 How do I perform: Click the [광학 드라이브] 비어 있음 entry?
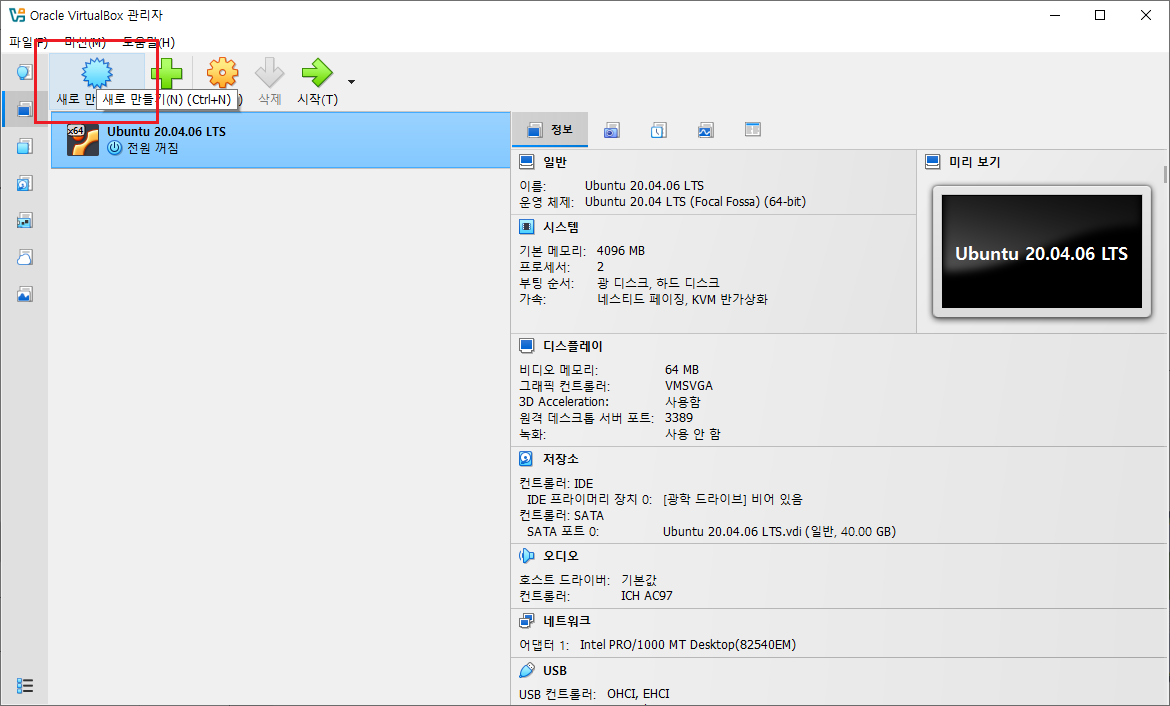point(733,499)
